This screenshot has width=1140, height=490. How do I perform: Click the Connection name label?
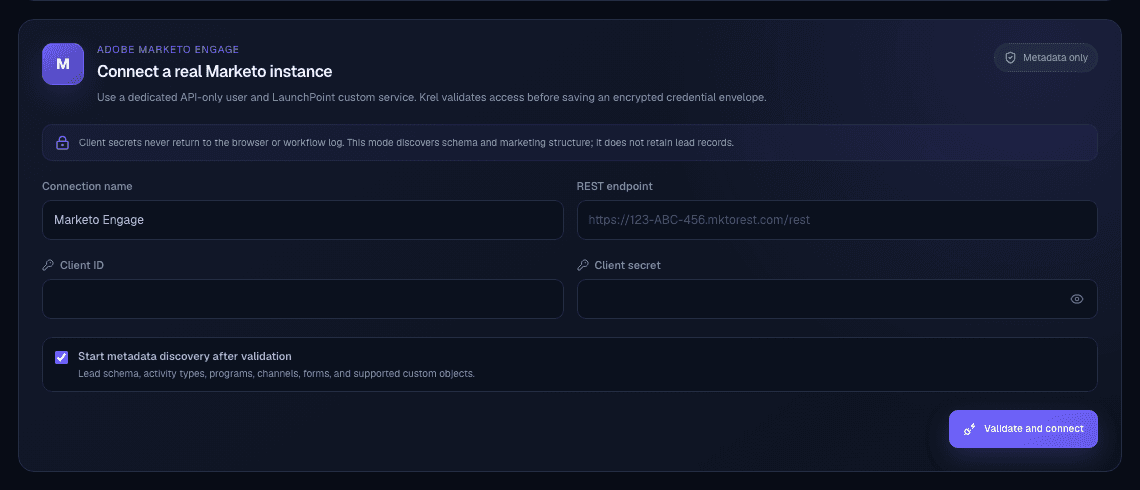(87, 186)
